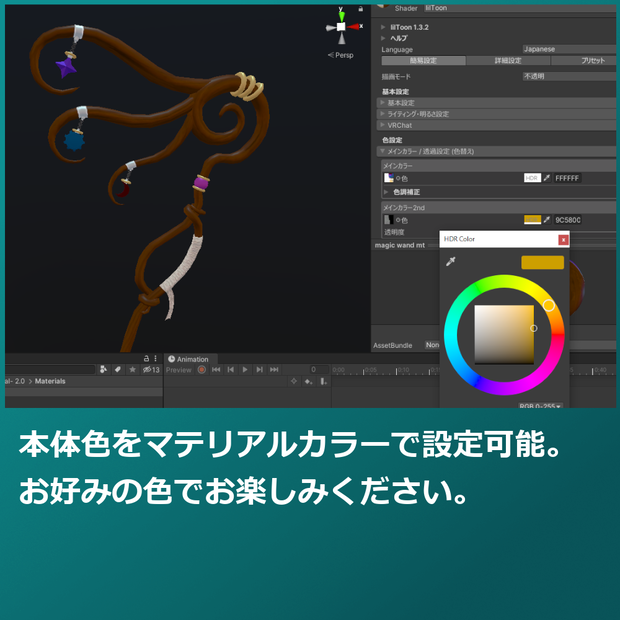This screenshot has height=620, width=620.
Task: Click the animation record button
Action: click(x=202, y=370)
